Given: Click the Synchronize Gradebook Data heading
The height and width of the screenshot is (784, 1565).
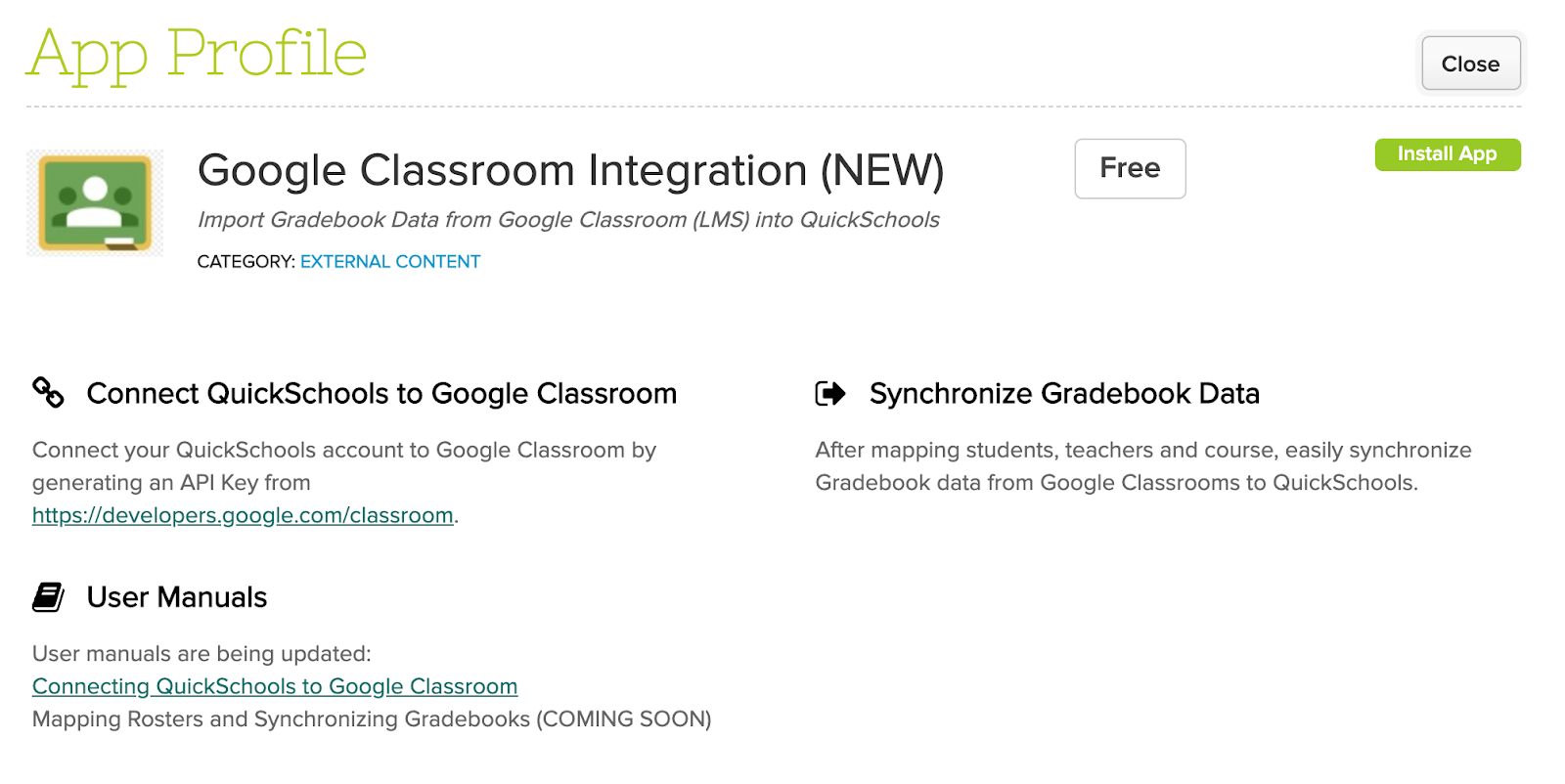Looking at the screenshot, I should [1064, 393].
